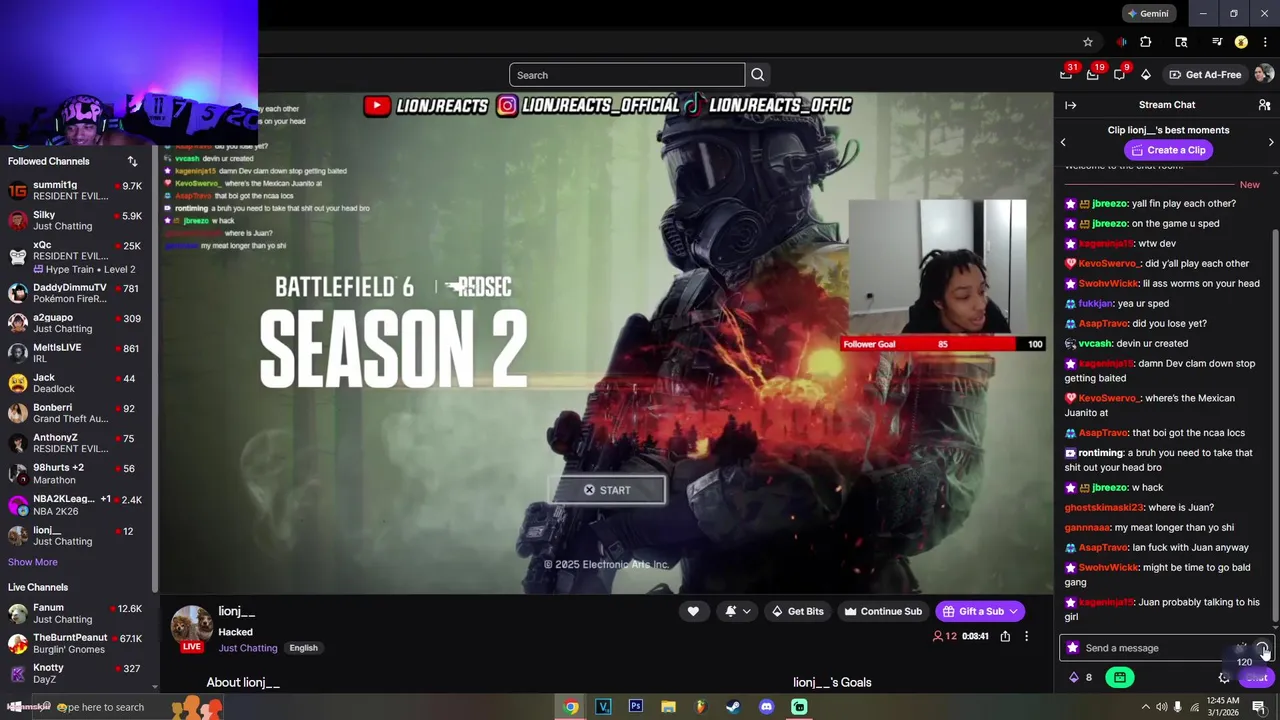Go to next chat highlight card
The image size is (1280, 720).
(x=1271, y=142)
